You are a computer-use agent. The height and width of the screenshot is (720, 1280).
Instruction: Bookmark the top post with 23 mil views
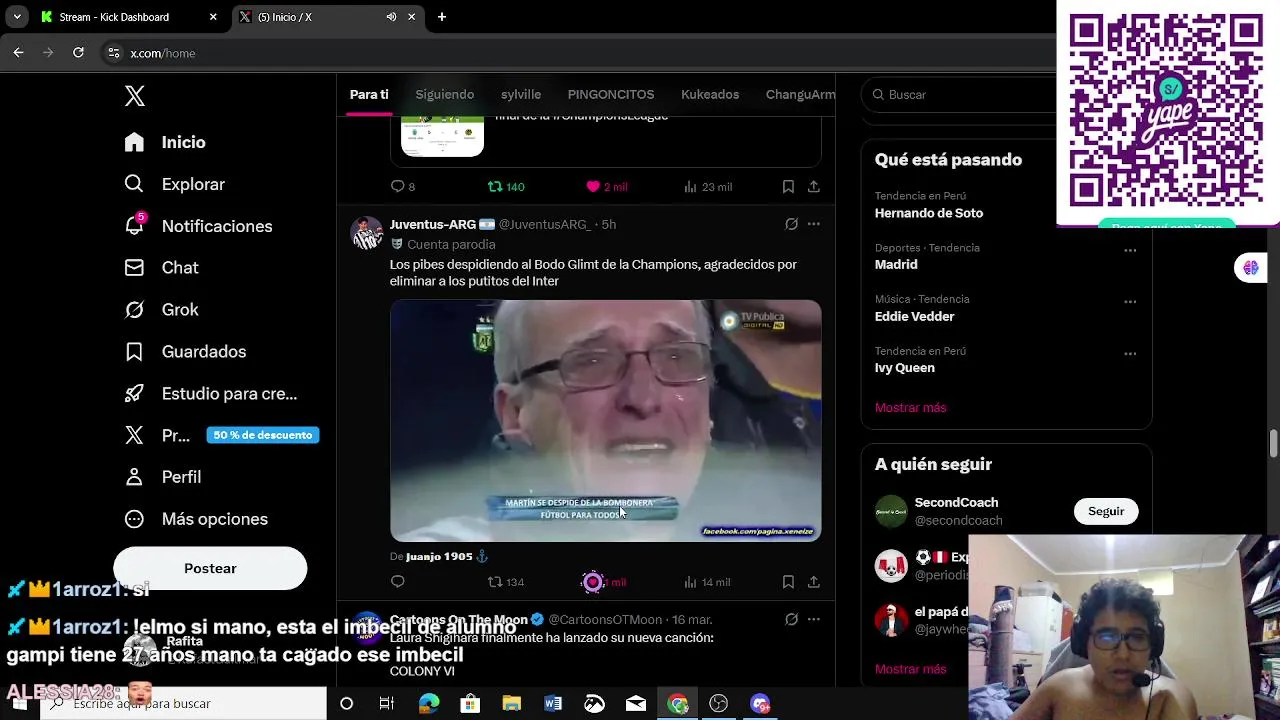pos(788,187)
